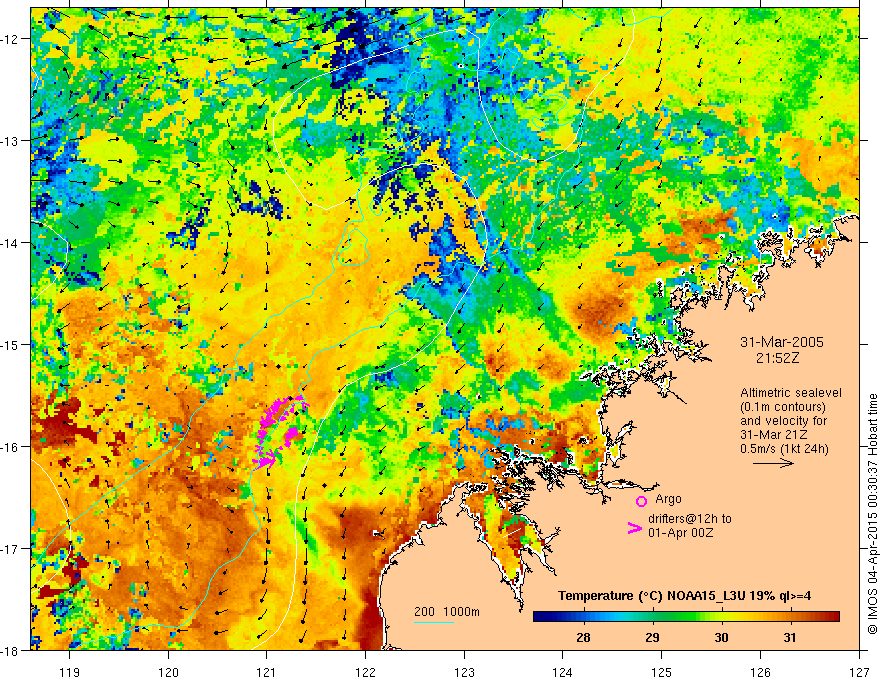Click the latitude -14 axis label
The width and height of the screenshot is (880, 680).
11,243
